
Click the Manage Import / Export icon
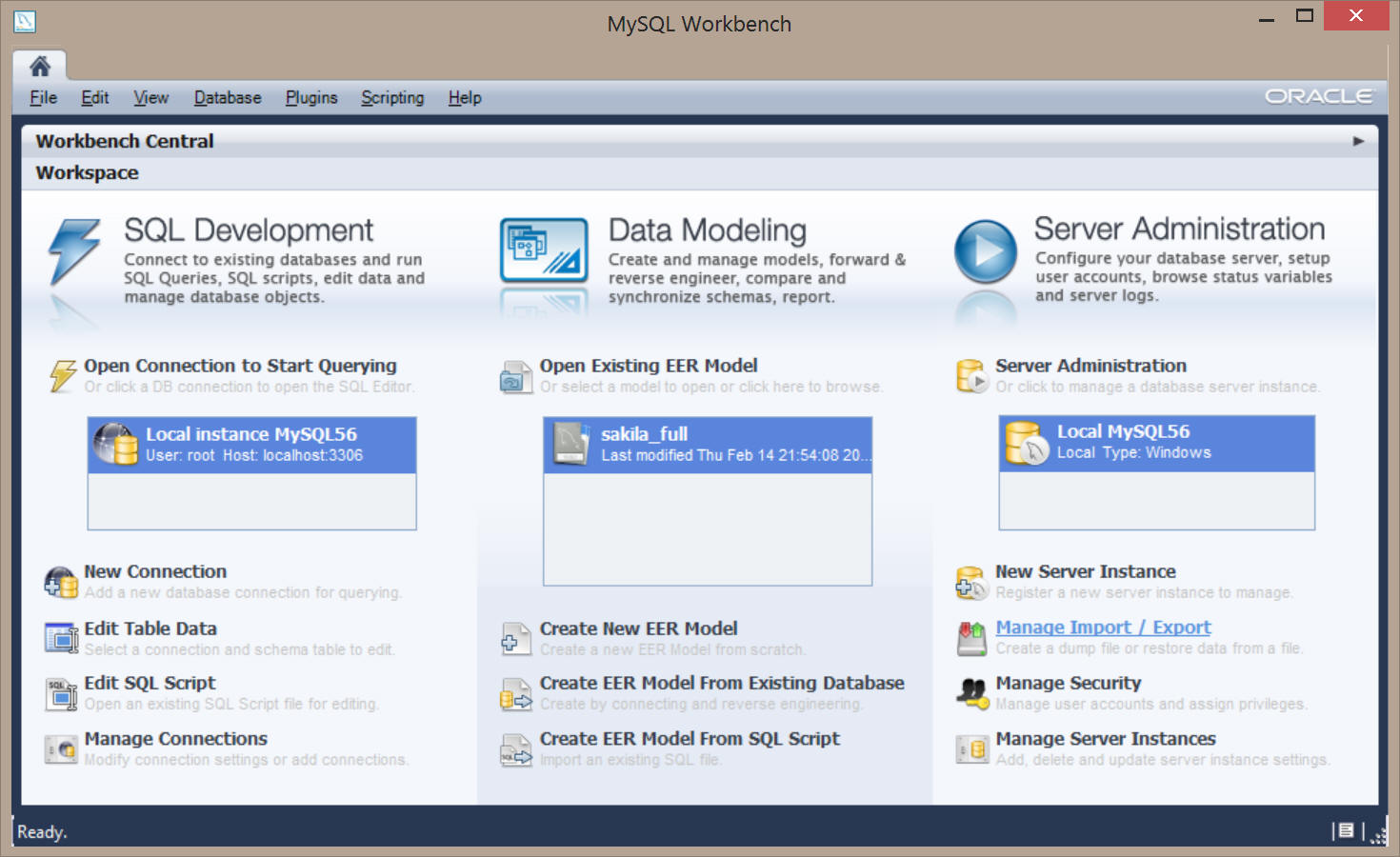[971, 638]
